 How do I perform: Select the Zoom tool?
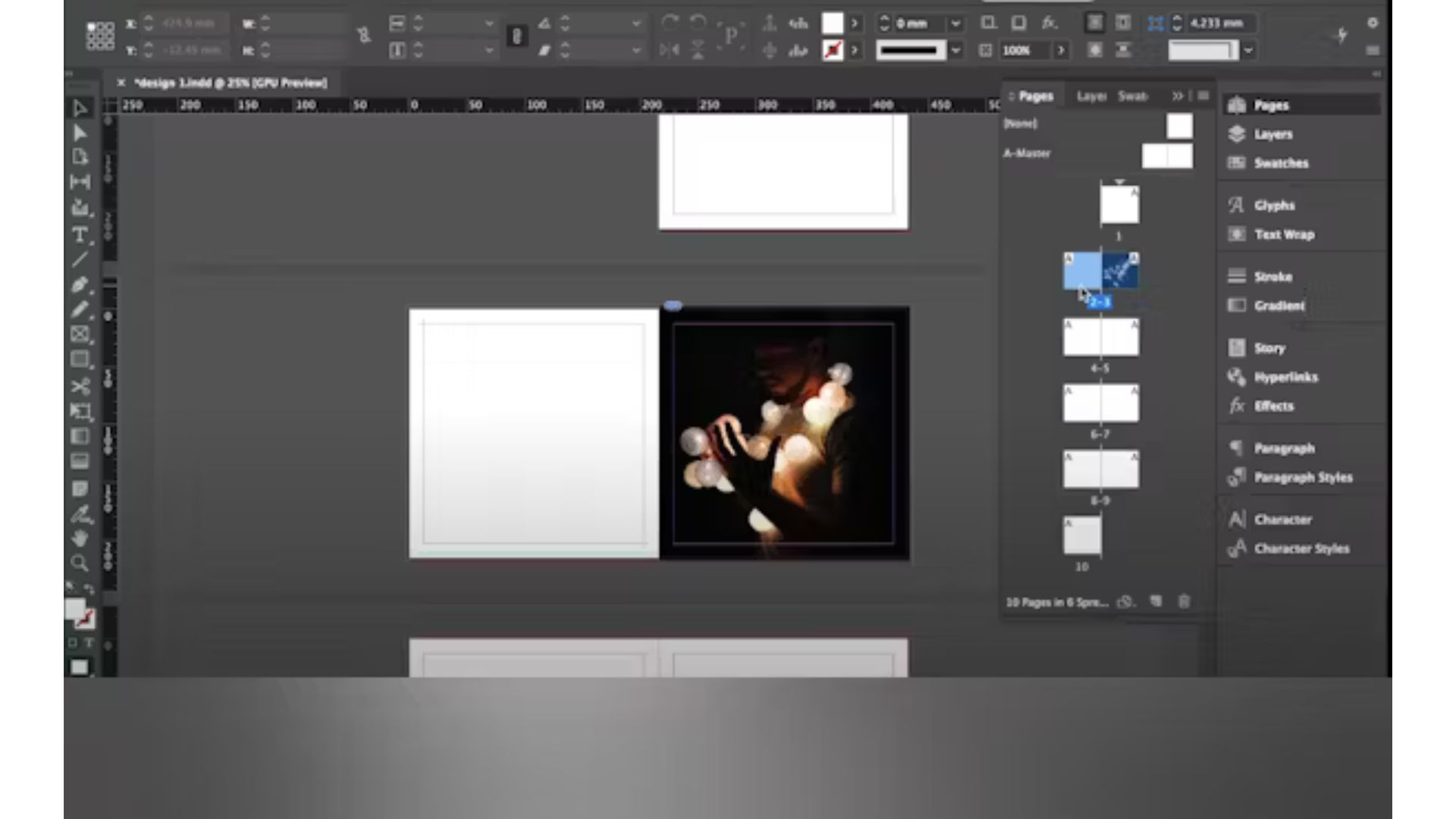[x=80, y=563]
